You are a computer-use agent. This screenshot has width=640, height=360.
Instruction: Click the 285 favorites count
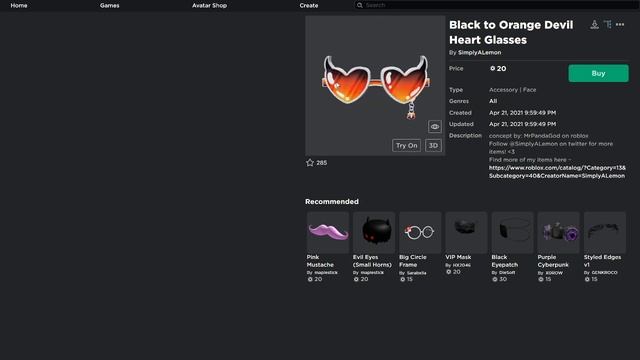322,163
